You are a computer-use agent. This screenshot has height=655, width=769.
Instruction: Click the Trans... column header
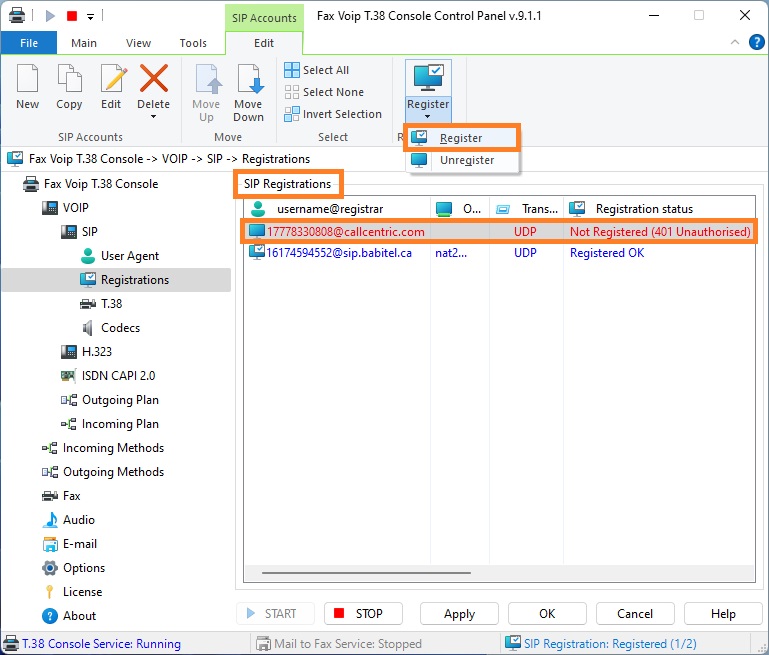point(526,209)
